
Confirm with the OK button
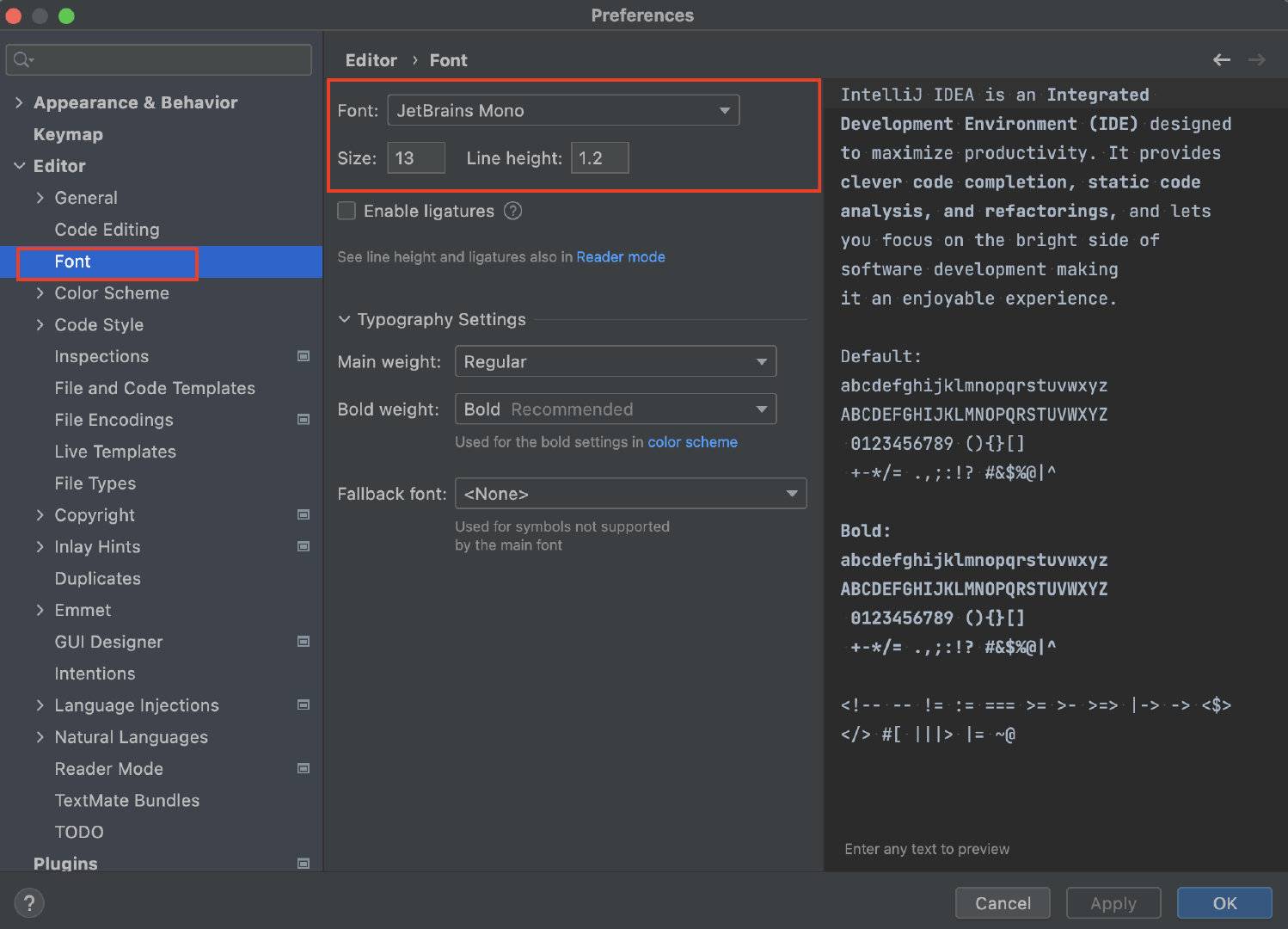(x=1224, y=903)
